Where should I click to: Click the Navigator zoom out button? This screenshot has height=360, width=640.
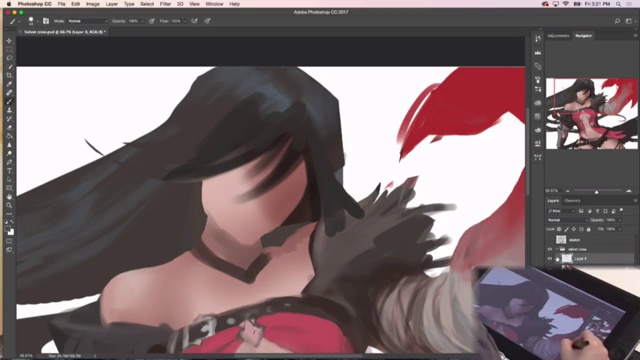(567, 191)
